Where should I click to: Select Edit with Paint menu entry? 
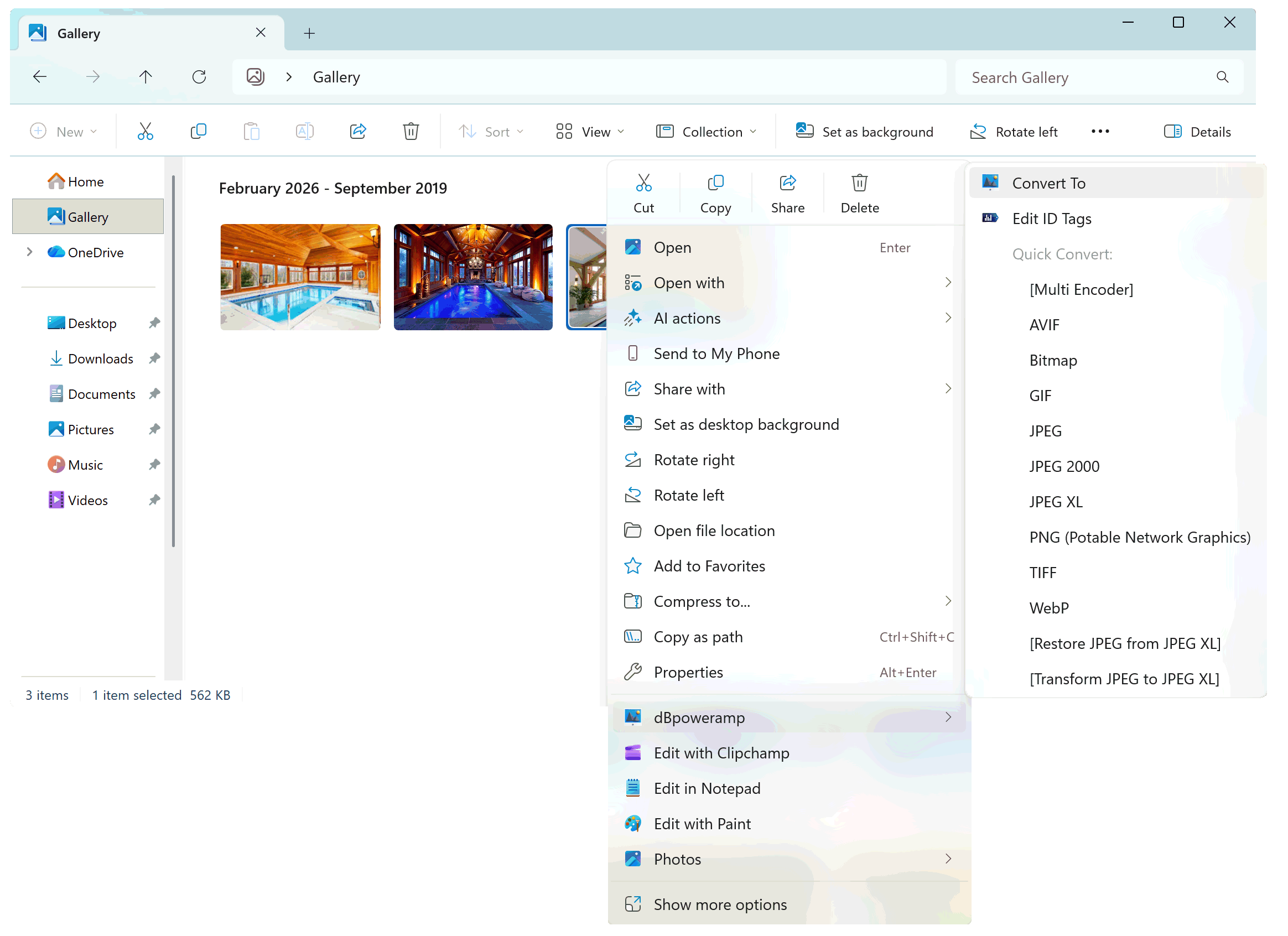point(702,824)
